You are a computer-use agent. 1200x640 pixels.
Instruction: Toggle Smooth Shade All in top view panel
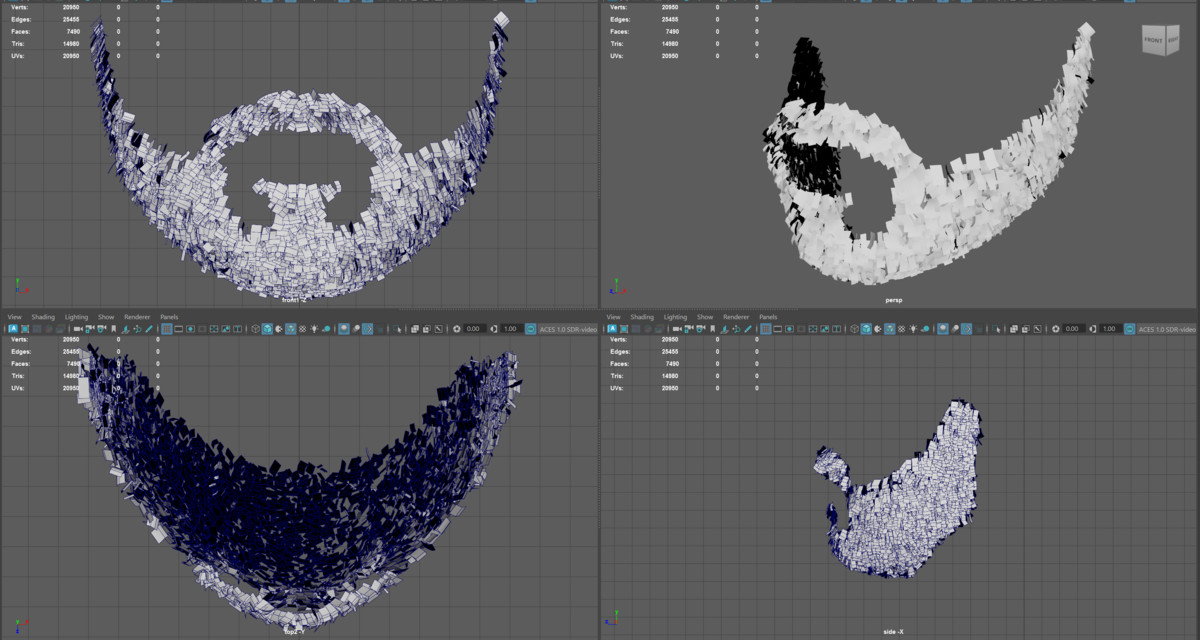tap(267, 329)
